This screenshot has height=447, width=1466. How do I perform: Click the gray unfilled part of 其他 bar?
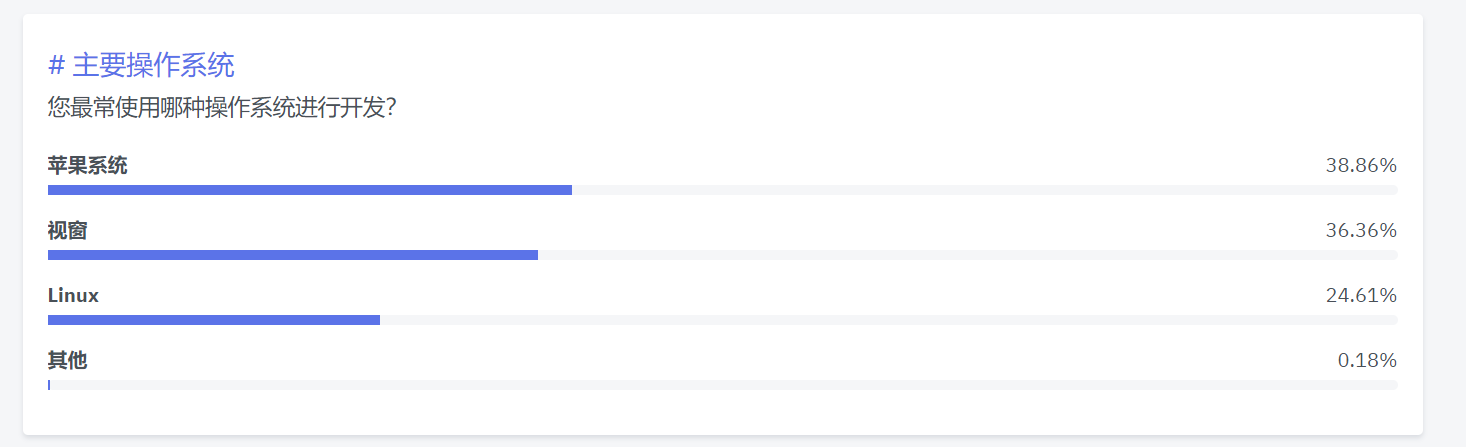pos(724,385)
